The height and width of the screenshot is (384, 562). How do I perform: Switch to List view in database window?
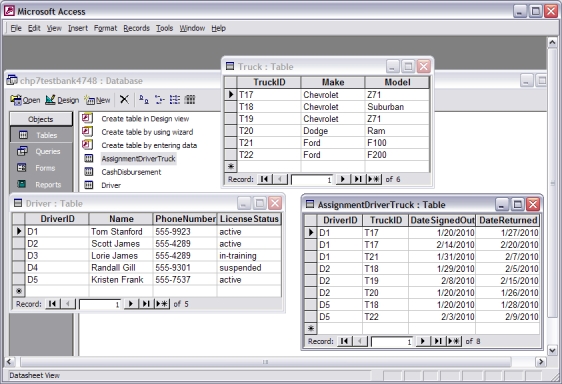(x=175, y=99)
